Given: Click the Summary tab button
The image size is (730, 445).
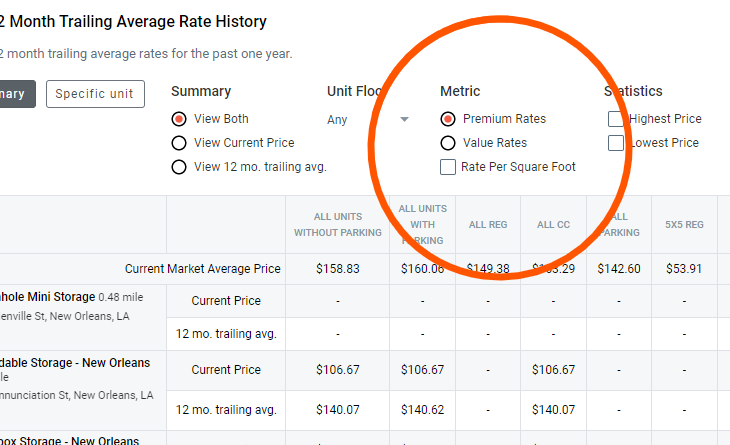Looking at the screenshot, I should point(16,94).
